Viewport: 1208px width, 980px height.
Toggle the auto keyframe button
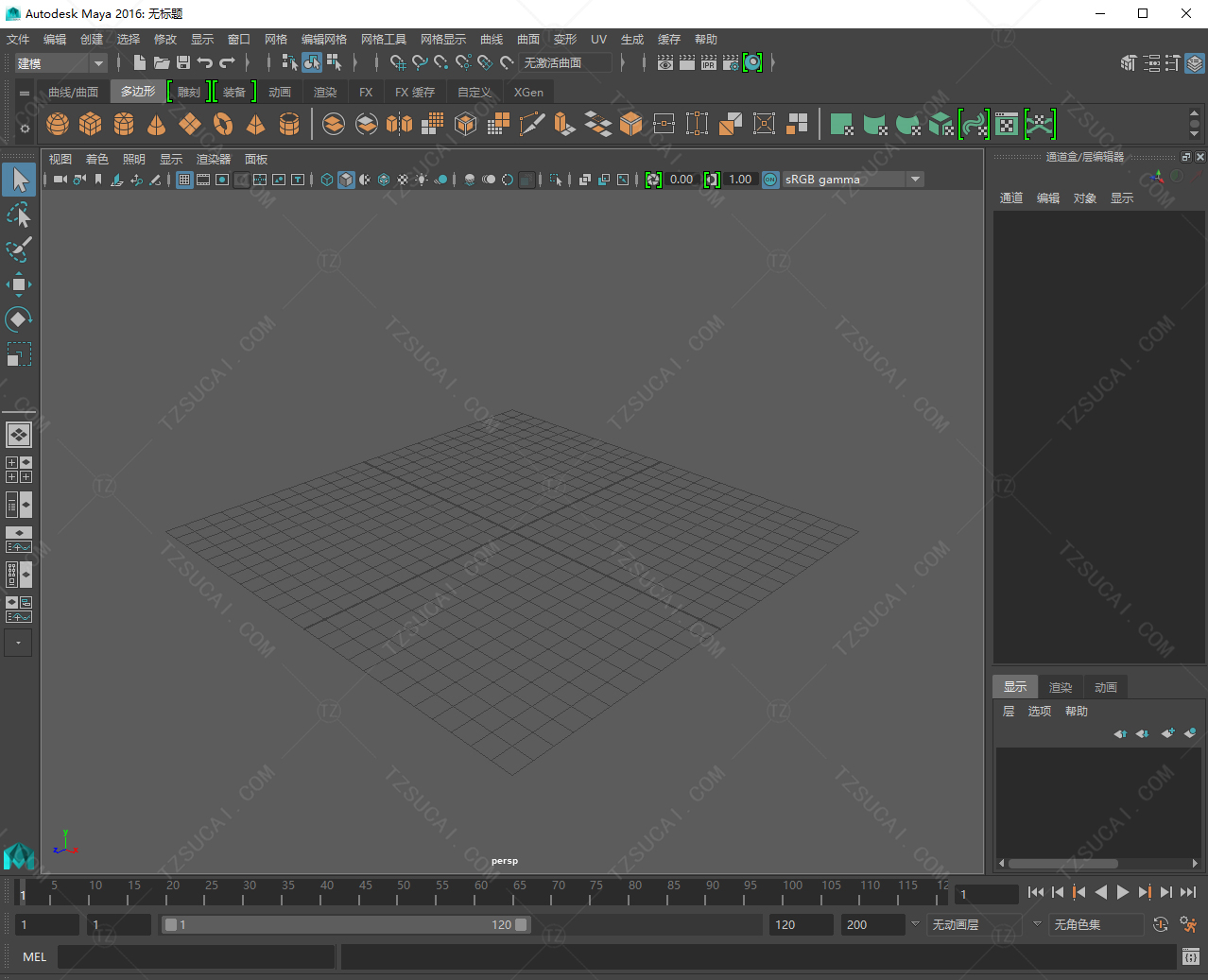tap(1161, 924)
